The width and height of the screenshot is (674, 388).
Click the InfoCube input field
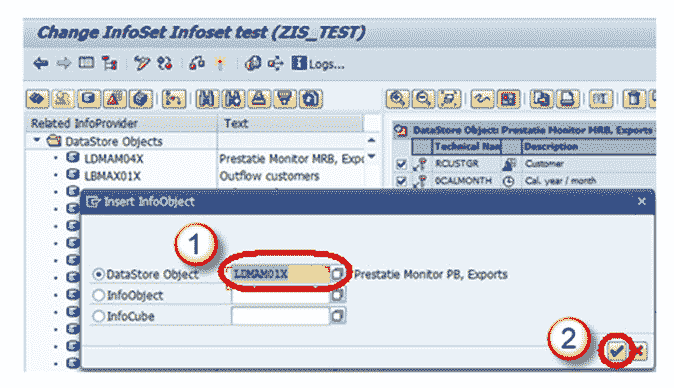pos(280,316)
